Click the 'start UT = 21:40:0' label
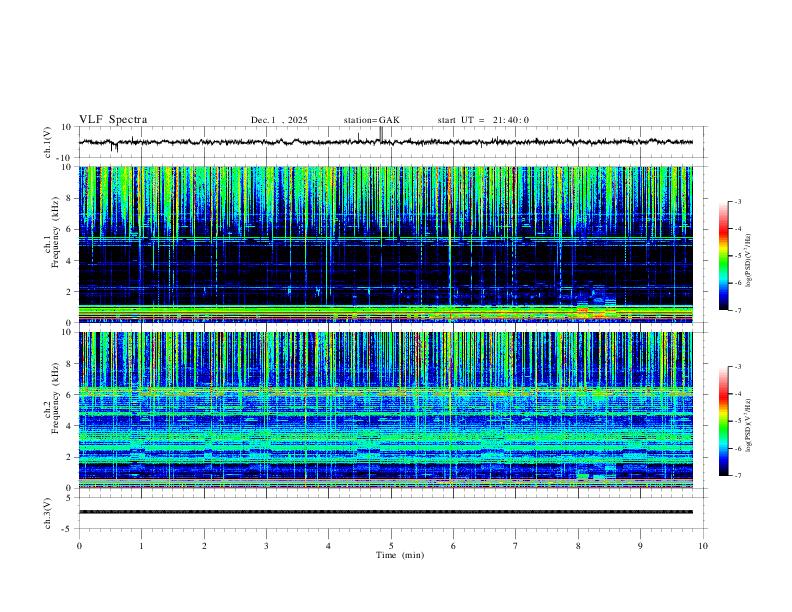This screenshot has width=792, height=612. coord(483,120)
